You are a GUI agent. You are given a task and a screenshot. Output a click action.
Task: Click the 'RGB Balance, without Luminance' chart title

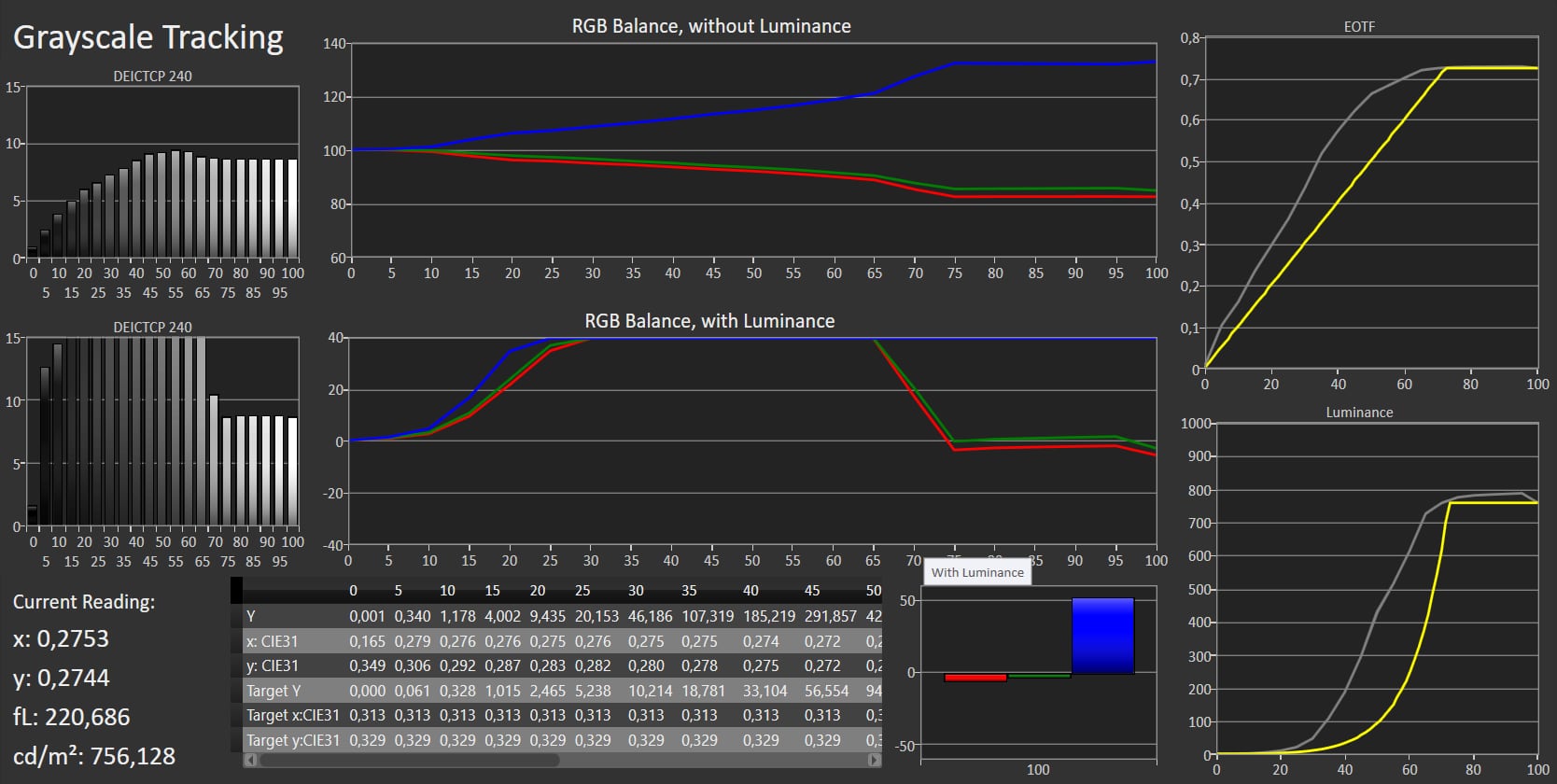click(x=711, y=26)
